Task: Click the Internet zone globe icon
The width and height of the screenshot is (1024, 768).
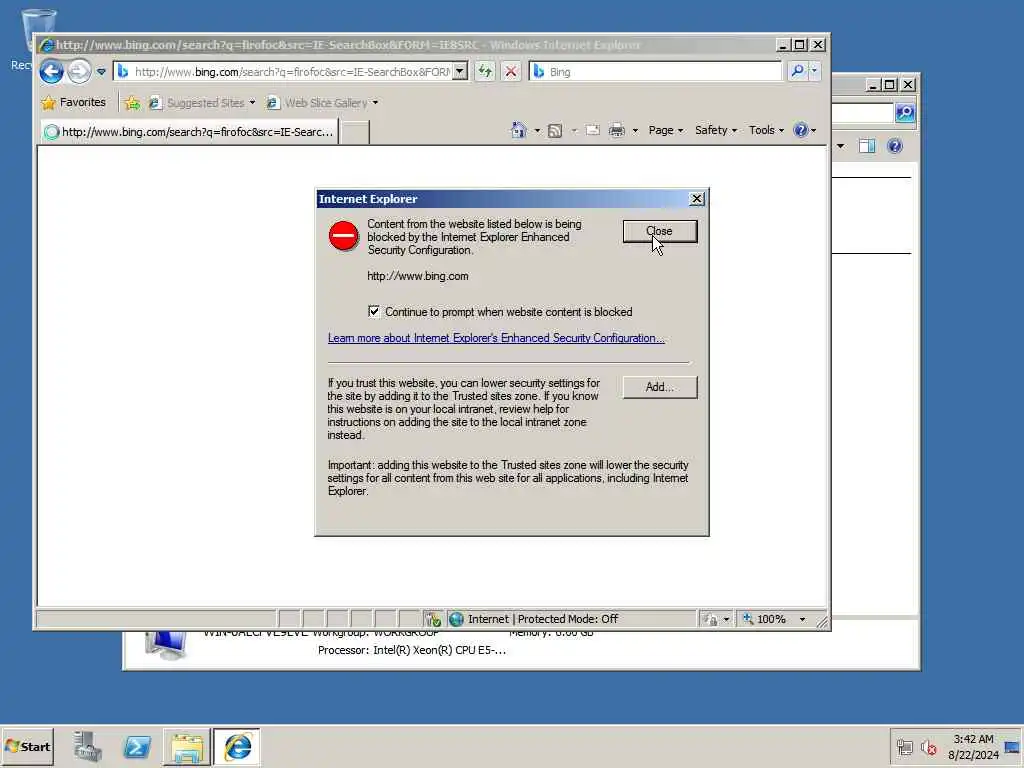Action: (456, 619)
